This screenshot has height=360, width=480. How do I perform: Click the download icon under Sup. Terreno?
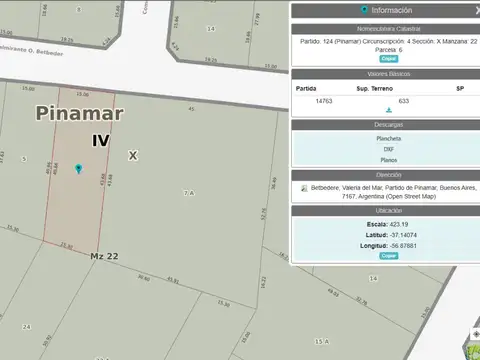coord(389,110)
